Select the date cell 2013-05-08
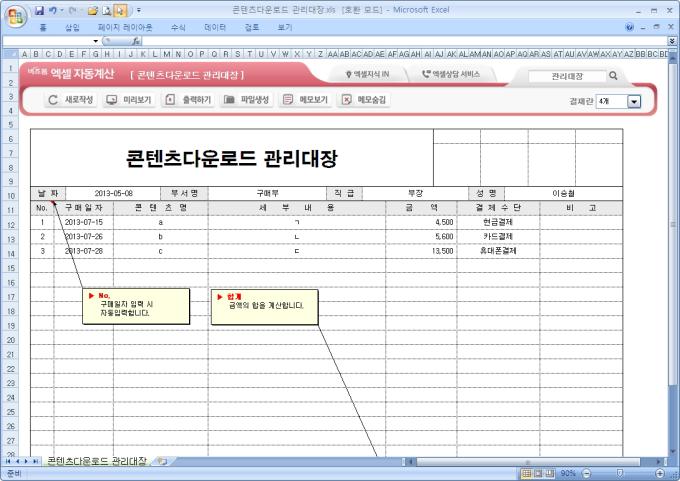 pos(113,193)
